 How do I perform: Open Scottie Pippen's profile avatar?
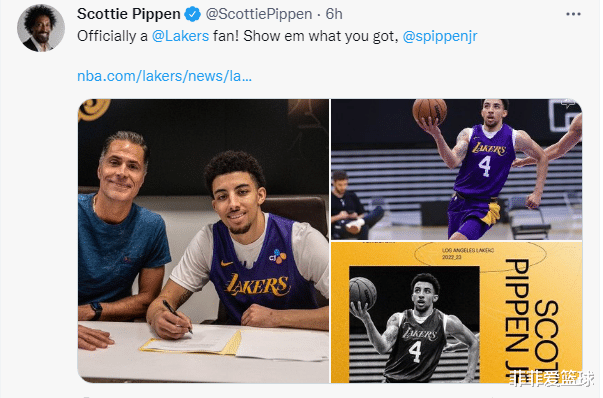41,28
